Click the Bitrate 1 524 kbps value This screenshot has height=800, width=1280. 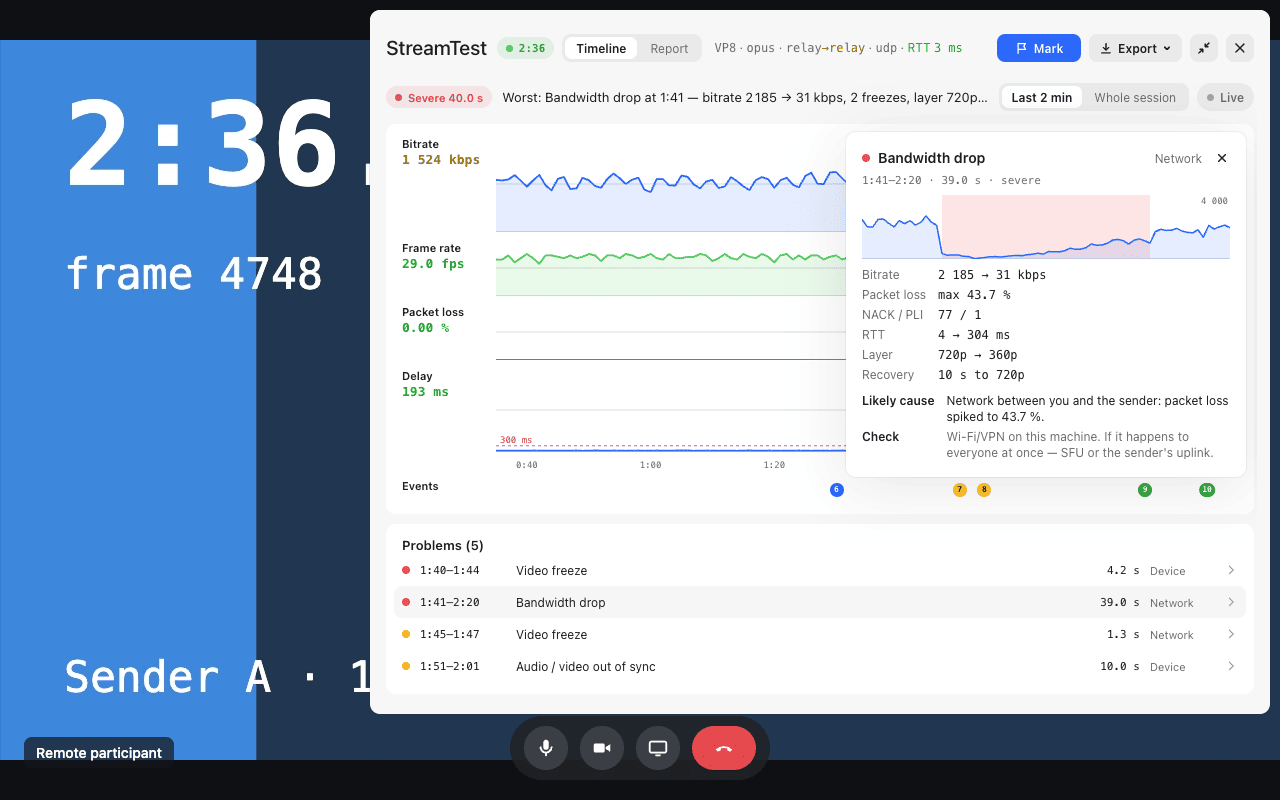pos(441,160)
